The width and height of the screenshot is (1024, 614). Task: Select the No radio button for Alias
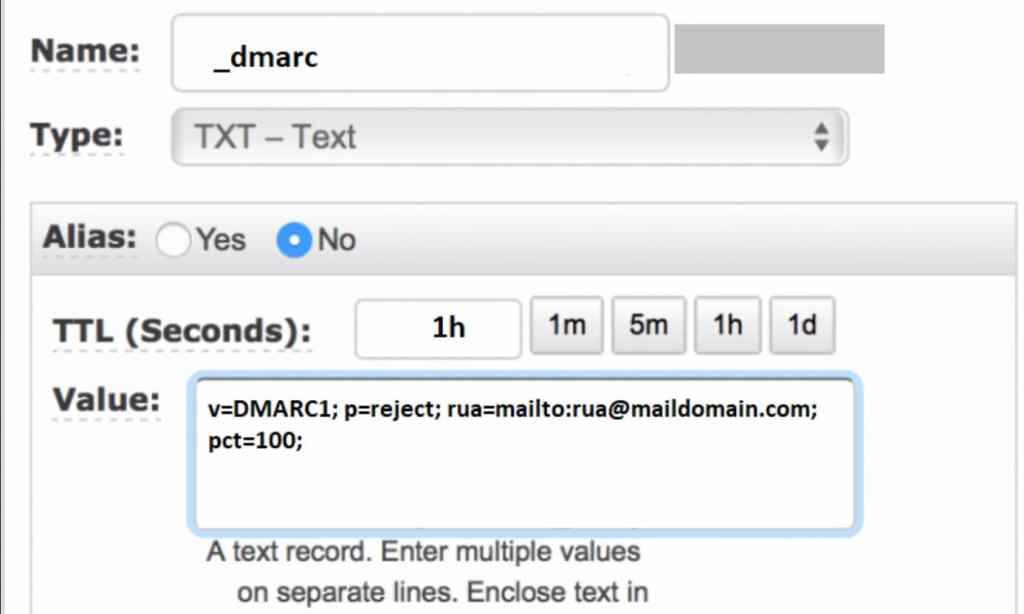pos(294,240)
